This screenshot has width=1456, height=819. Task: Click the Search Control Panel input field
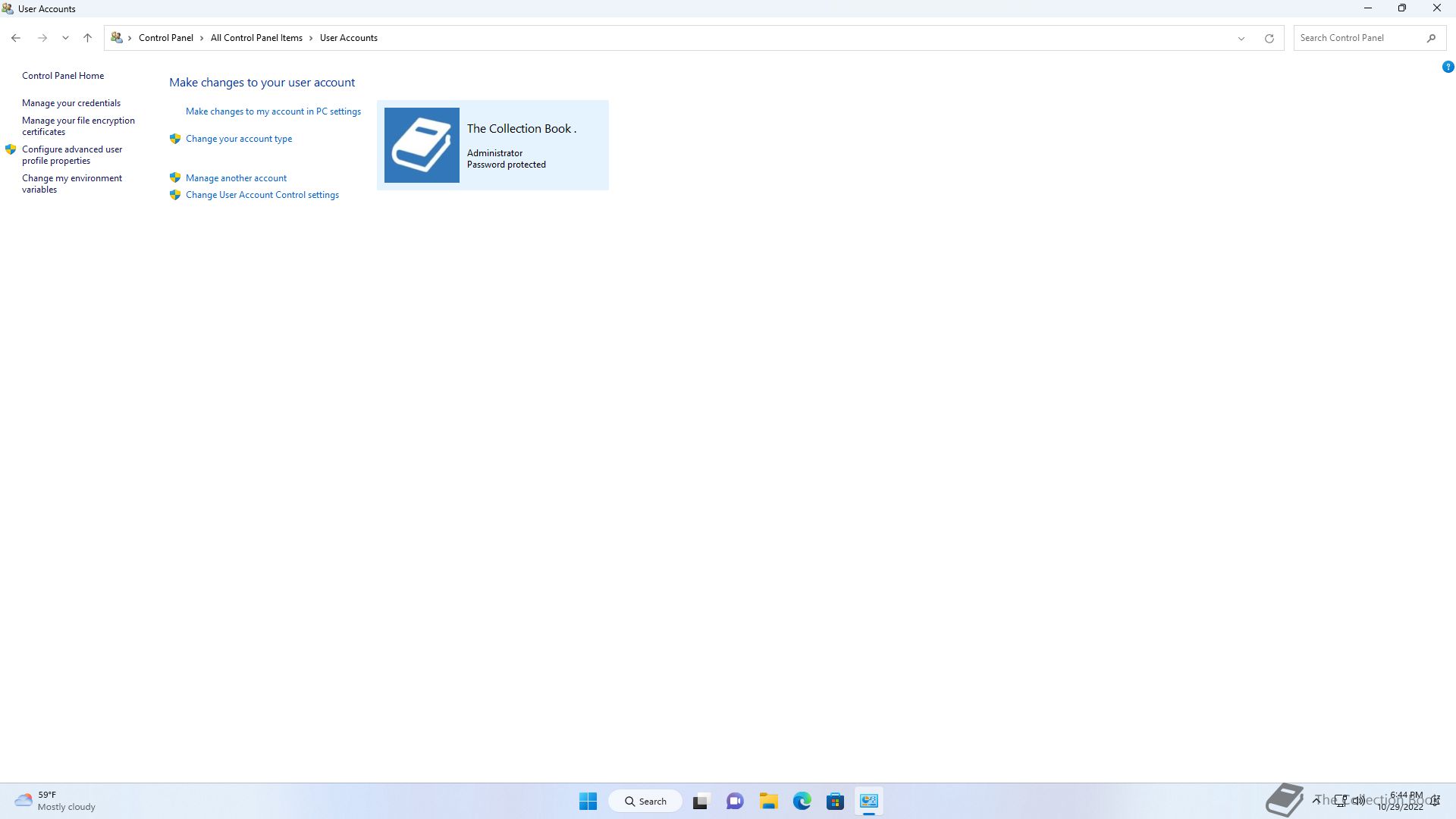pyautogui.click(x=1357, y=38)
